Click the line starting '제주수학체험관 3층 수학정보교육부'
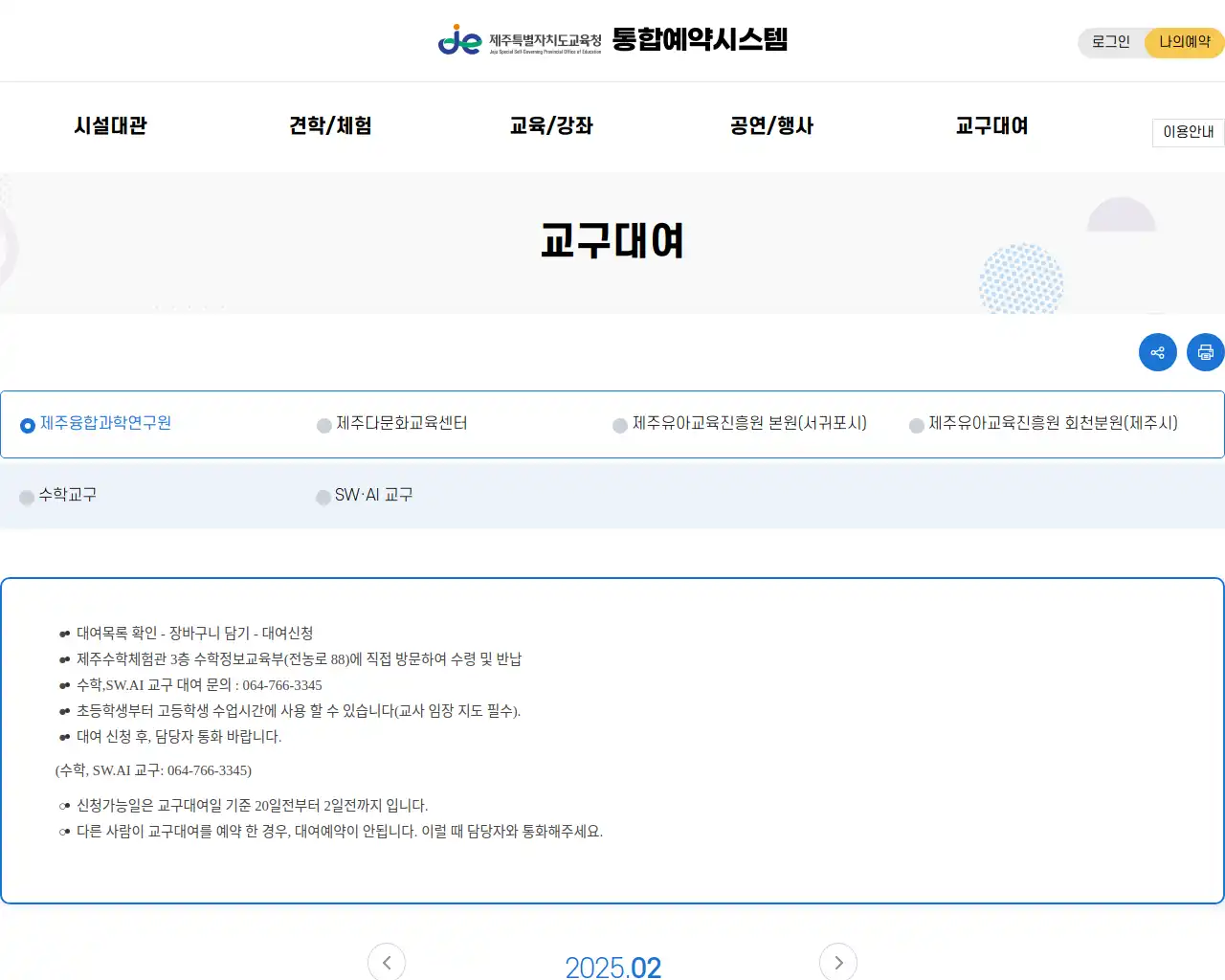1225x980 pixels. click(x=300, y=658)
